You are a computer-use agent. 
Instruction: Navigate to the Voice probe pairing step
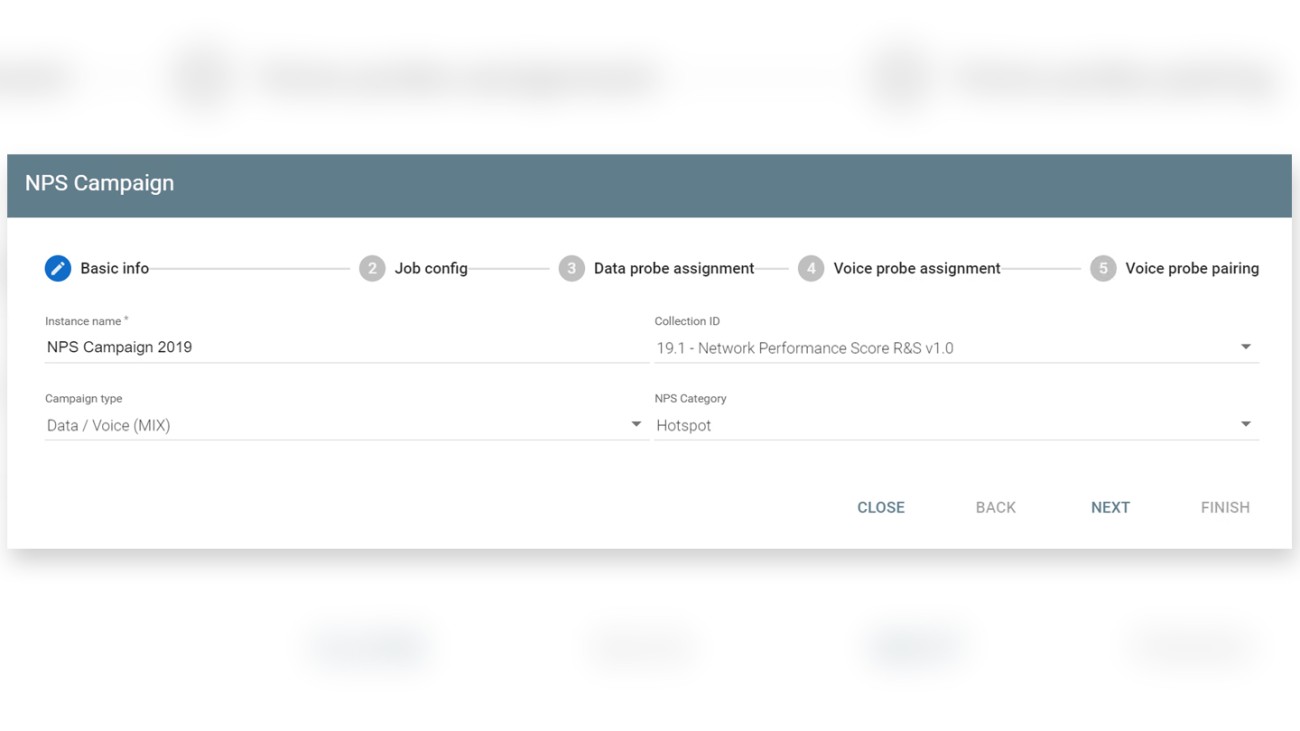click(1191, 268)
